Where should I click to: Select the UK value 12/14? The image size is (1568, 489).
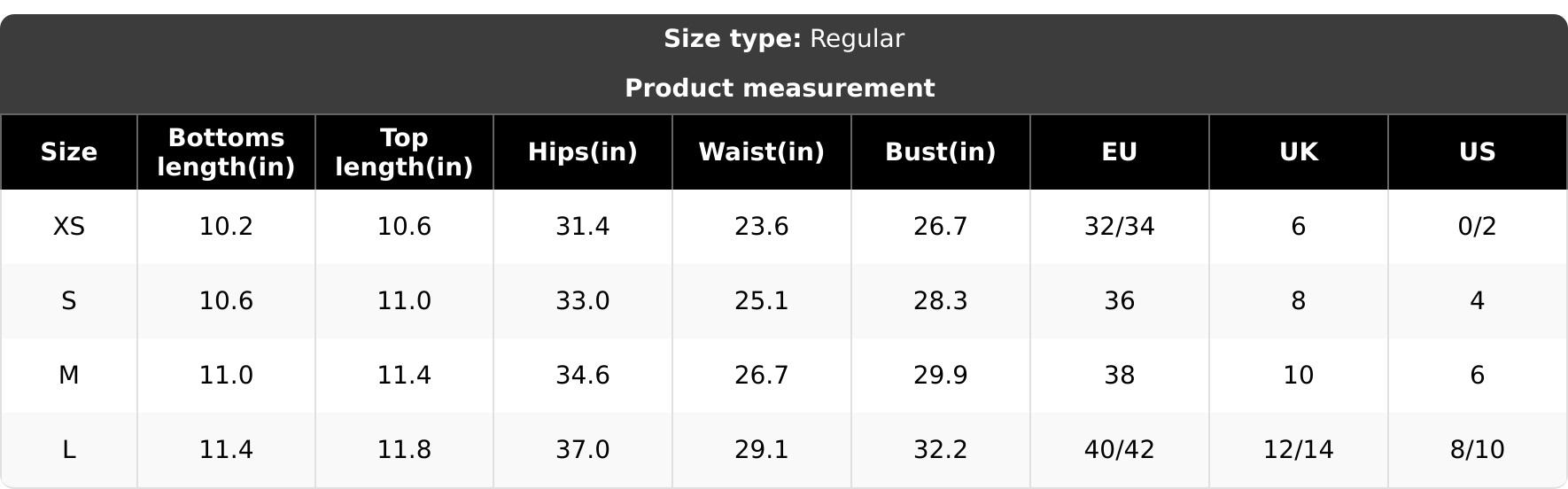(1299, 450)
